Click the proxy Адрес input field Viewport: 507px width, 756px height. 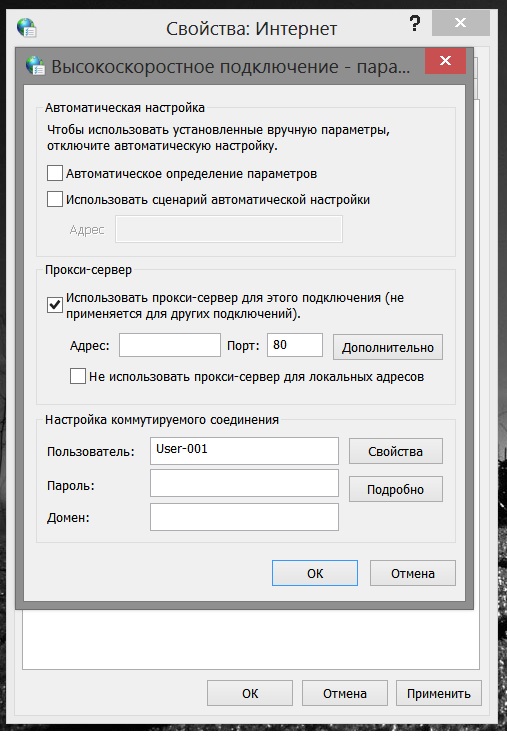(x=170, y=345)
